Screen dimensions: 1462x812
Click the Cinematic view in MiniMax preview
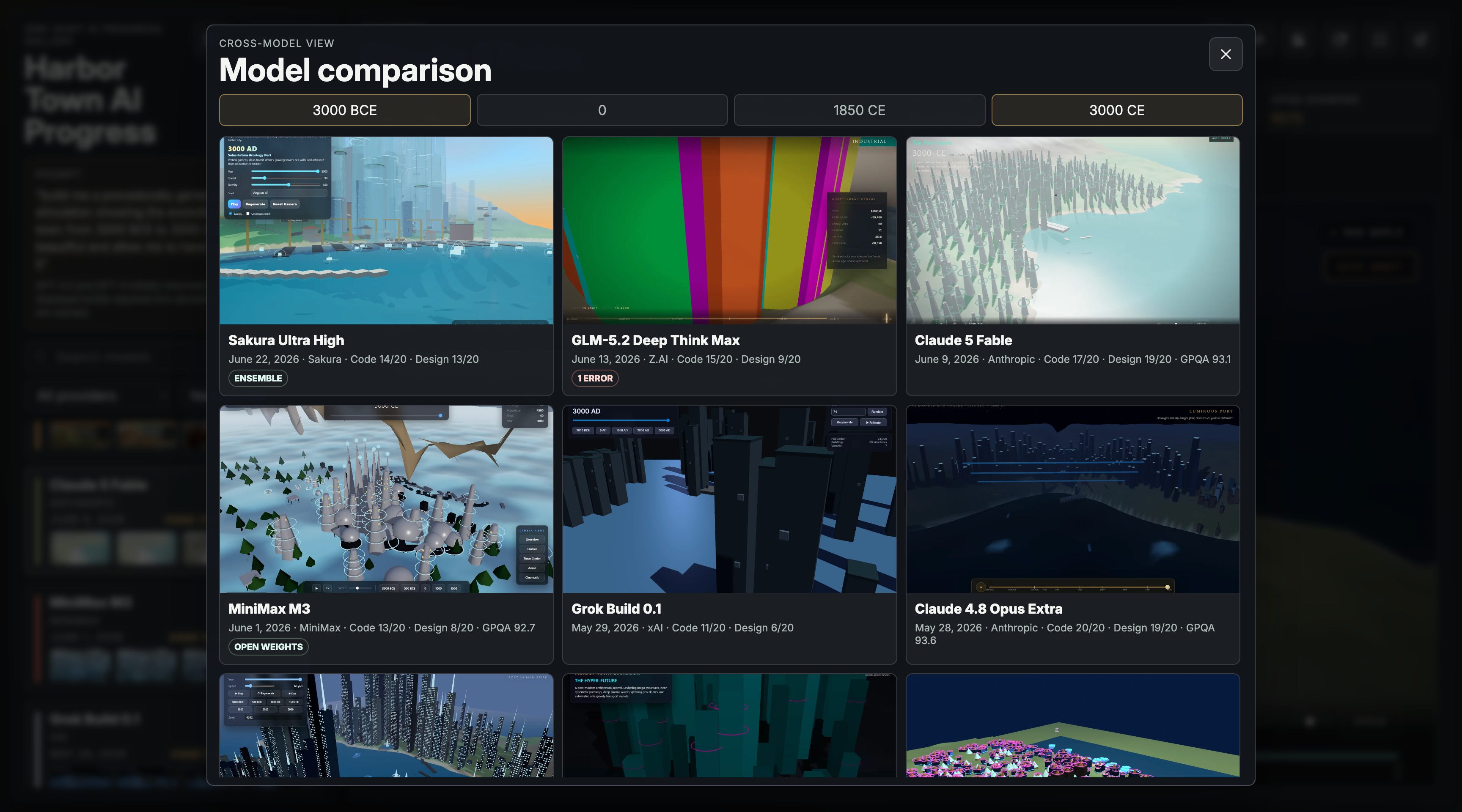click(532, 577)
